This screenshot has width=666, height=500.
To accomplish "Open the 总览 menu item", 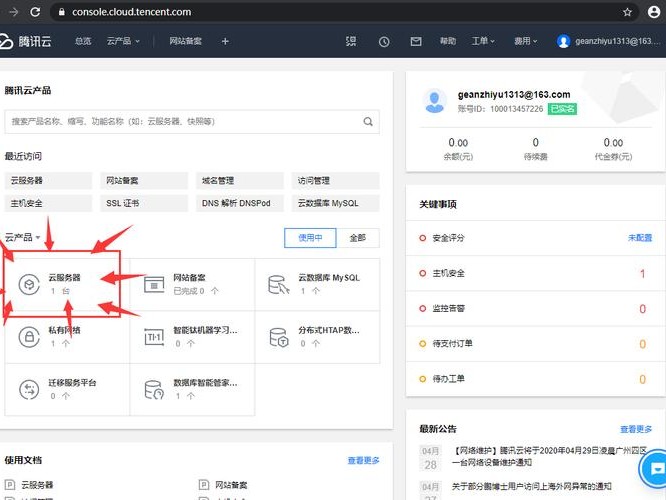I will click(x=83, y=41).
